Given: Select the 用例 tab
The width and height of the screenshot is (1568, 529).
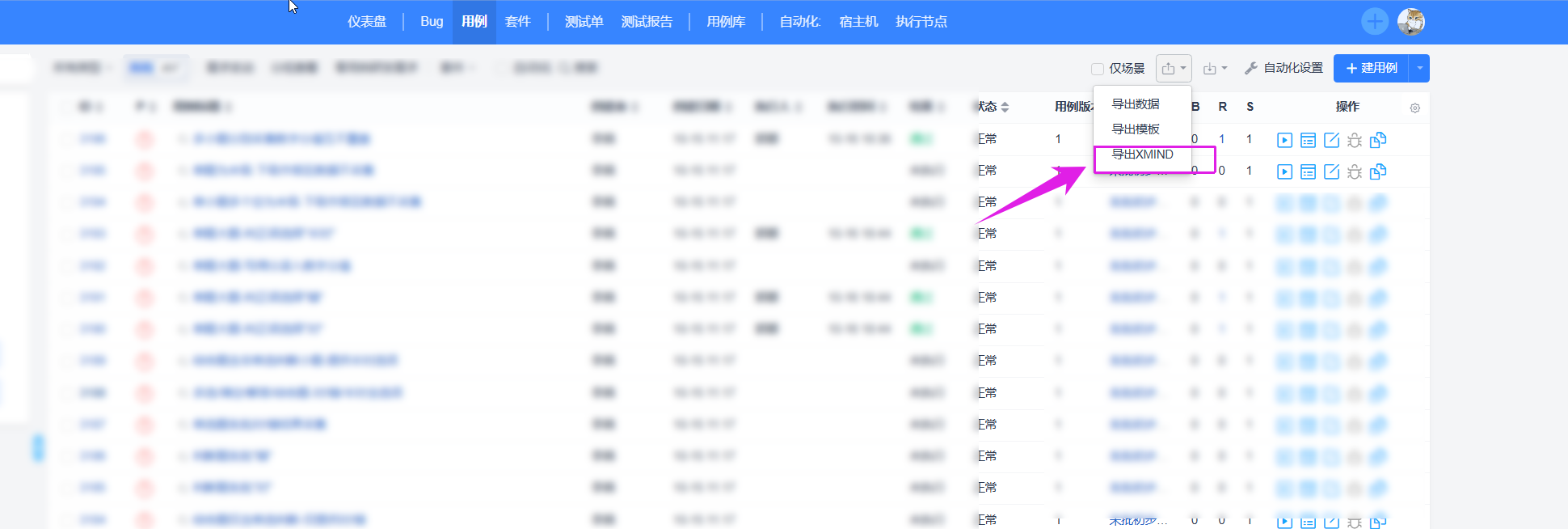Looking at the screenshot, I should tap(474, 22).
